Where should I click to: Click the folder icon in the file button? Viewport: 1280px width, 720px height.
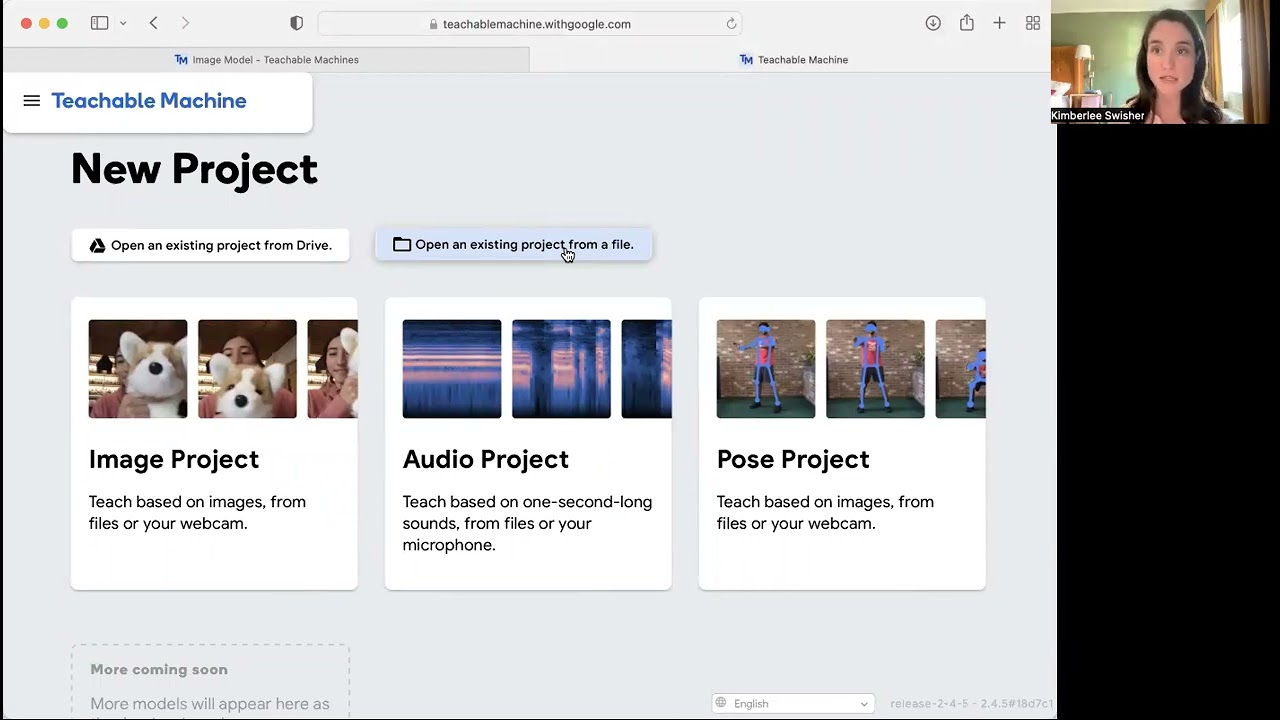coord(402,245)
